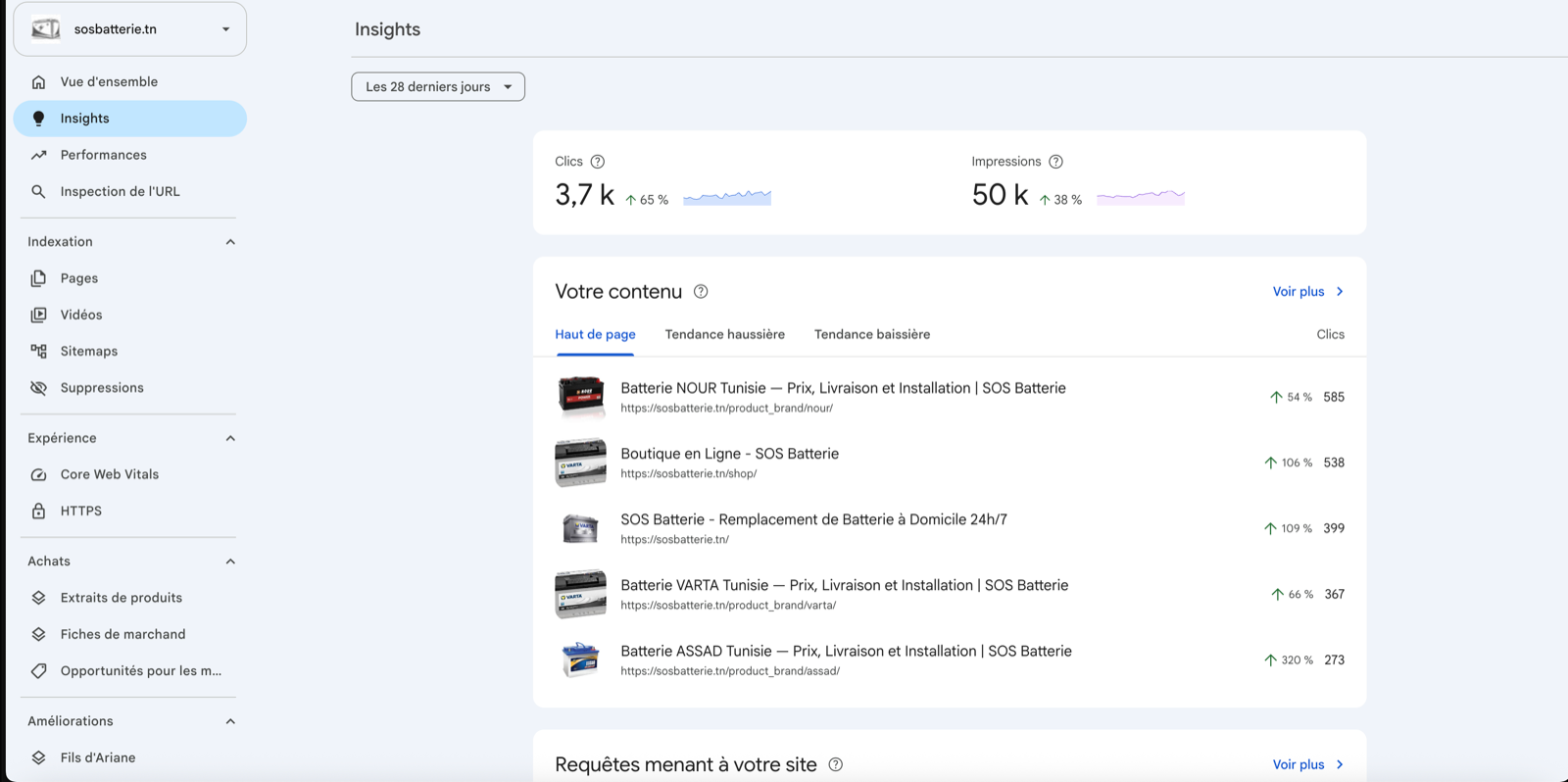Click the Vidéos play icon

tap(38, 315)
